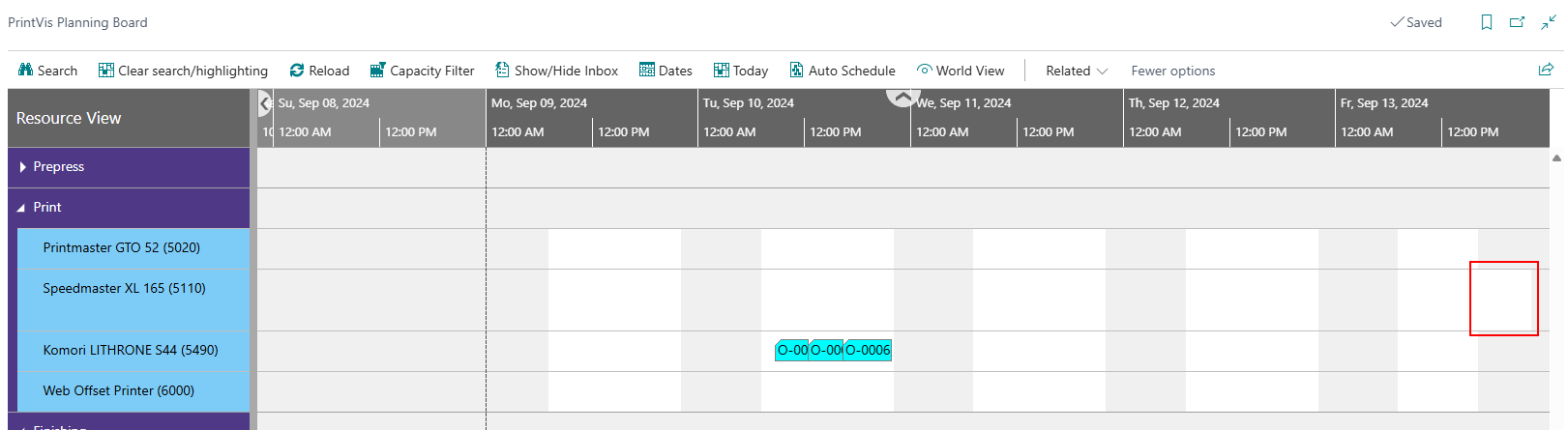Image resolution: width=1568 pixels, height=430 pixels.
Task: Choose Clear search/highlighting
Action: 182,71
